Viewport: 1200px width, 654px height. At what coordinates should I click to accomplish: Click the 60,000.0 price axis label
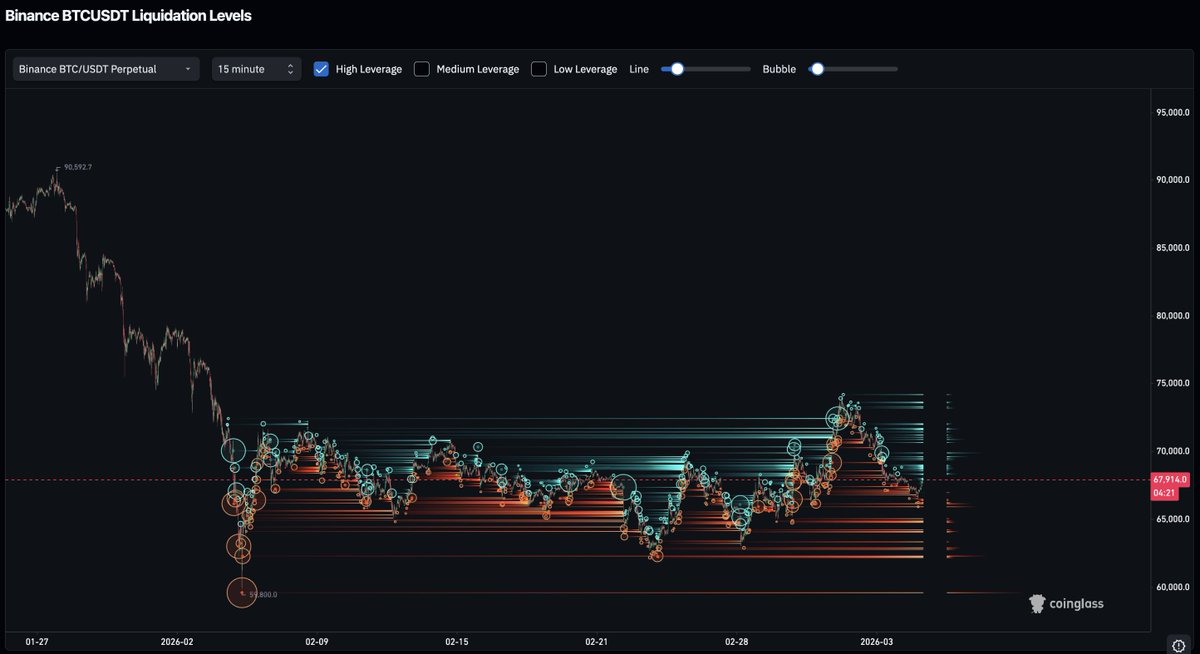pyautogui.click(x=1173, y=587)
